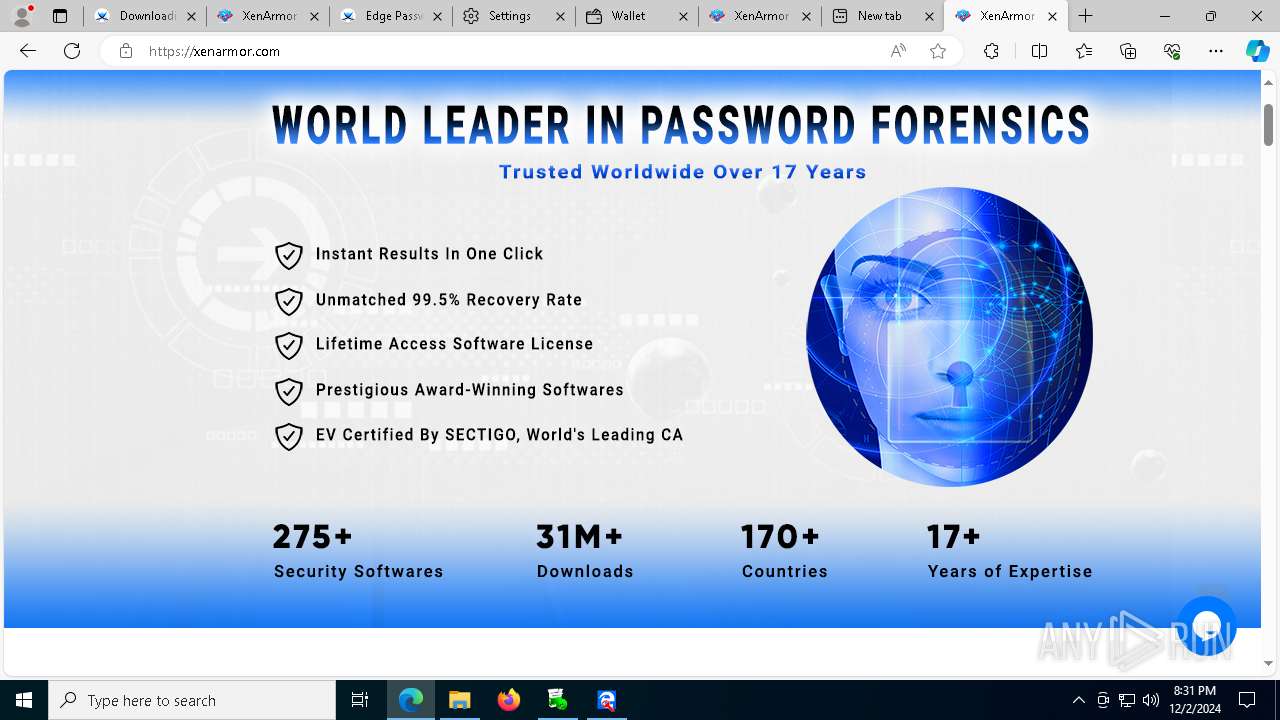Open the chat bubble widget
This screenshot has width=1280, height=720.
tap(1207, 626)
